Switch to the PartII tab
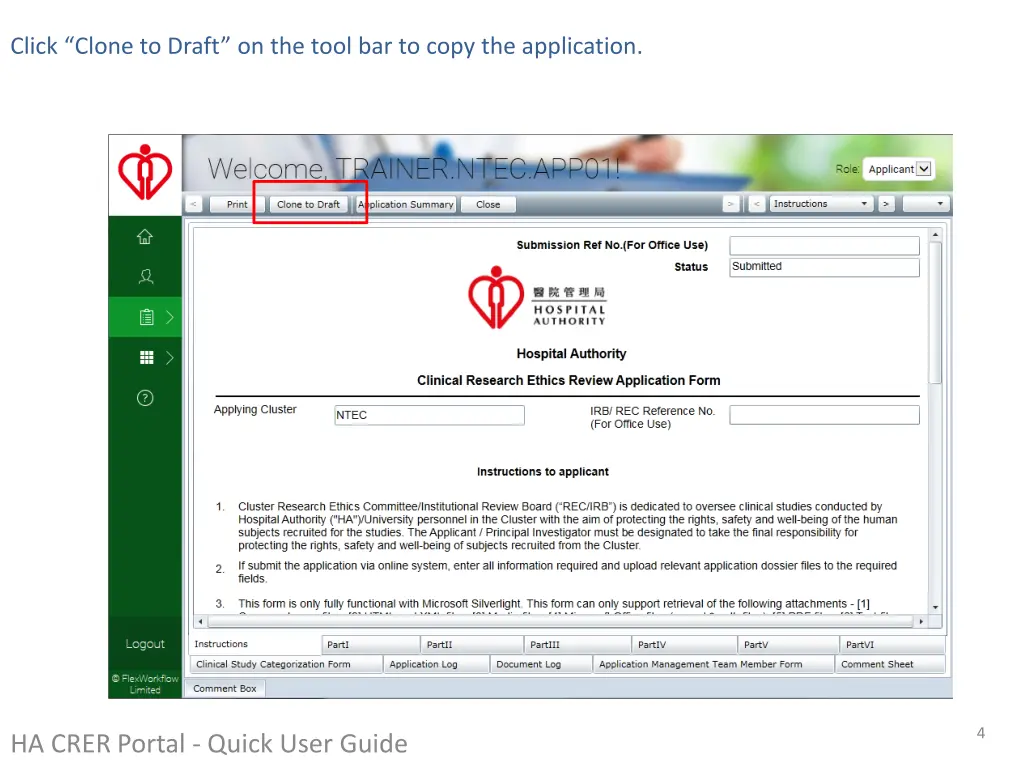1024x768 pixels. coord(472,645)
